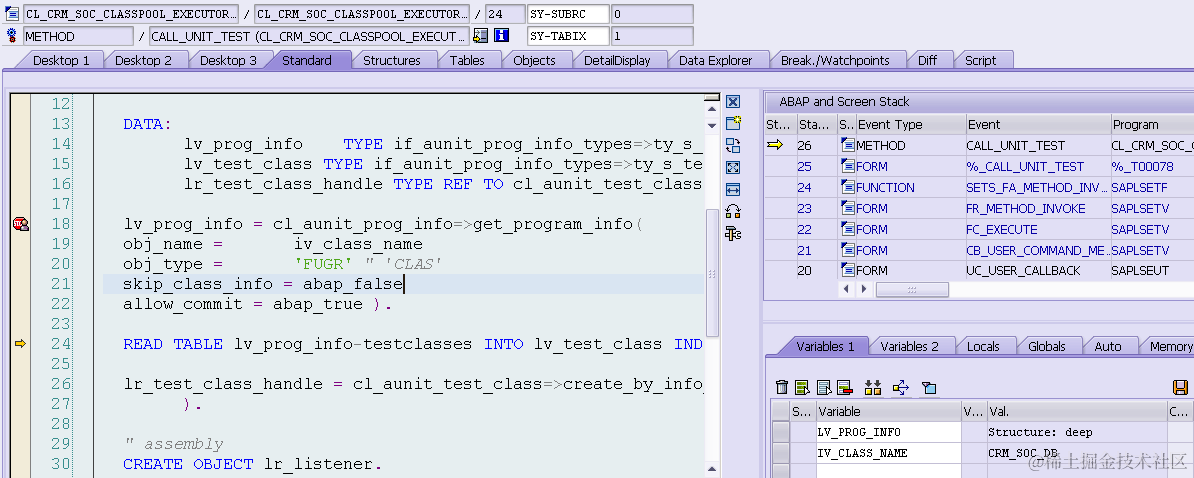The width and height of the screenshot is (1194, 478).
Task: Select the row selector for LV_PROG_INFO
Action: 781,432
